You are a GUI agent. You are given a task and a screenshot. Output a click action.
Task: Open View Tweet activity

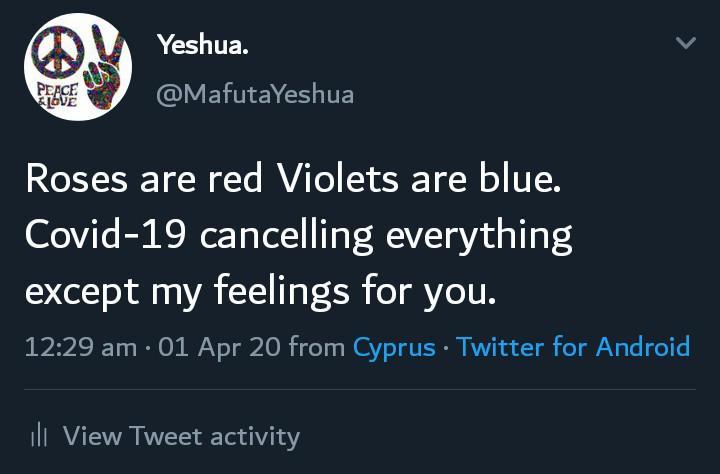[180, 436]
